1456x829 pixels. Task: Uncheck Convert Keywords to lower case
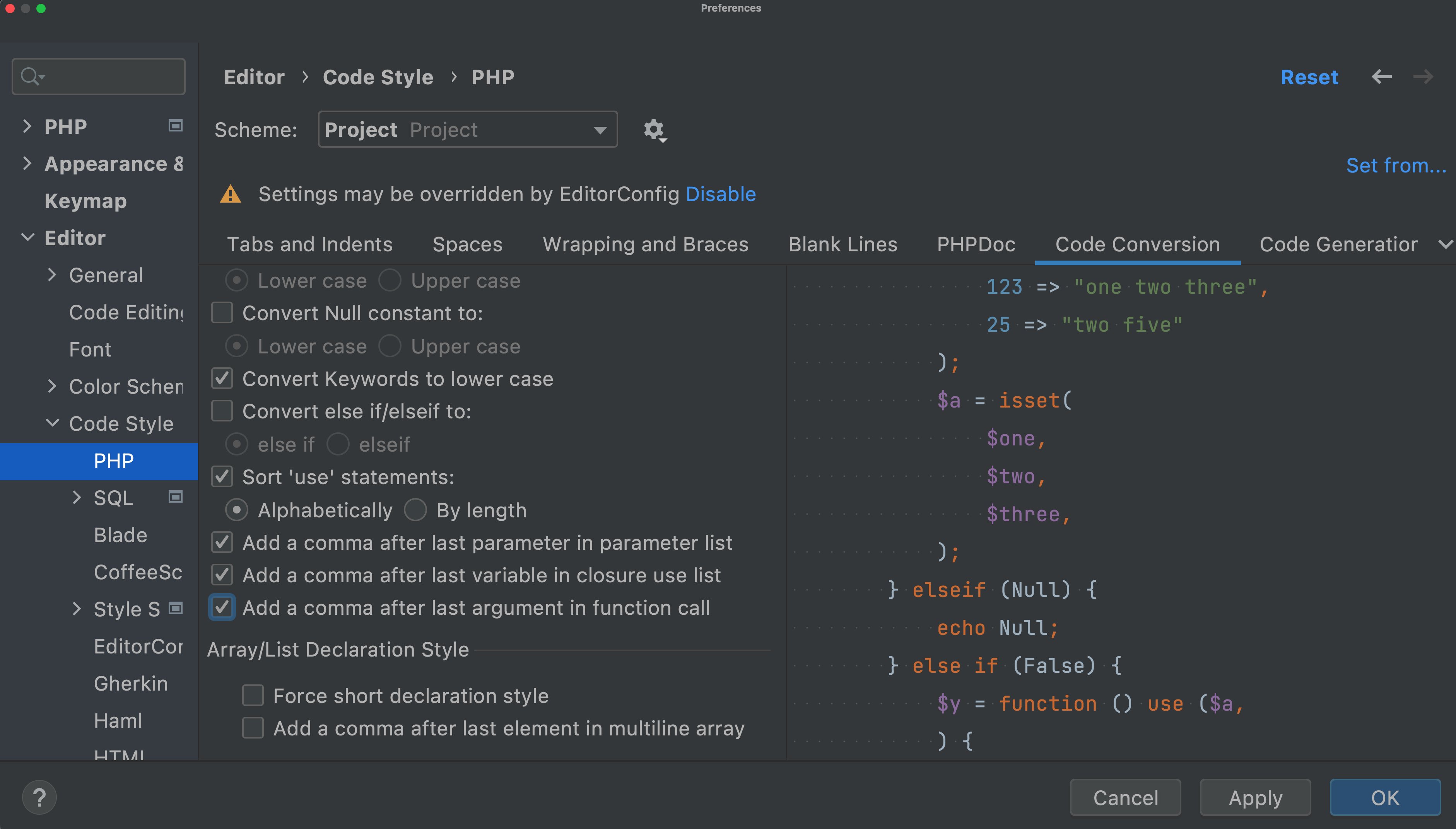click(223, 378)
